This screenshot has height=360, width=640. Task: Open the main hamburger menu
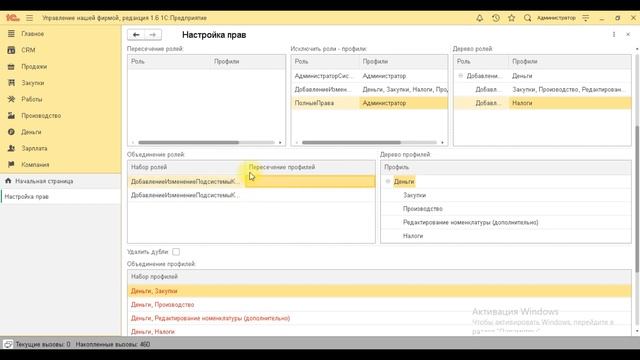pos(29,18)
